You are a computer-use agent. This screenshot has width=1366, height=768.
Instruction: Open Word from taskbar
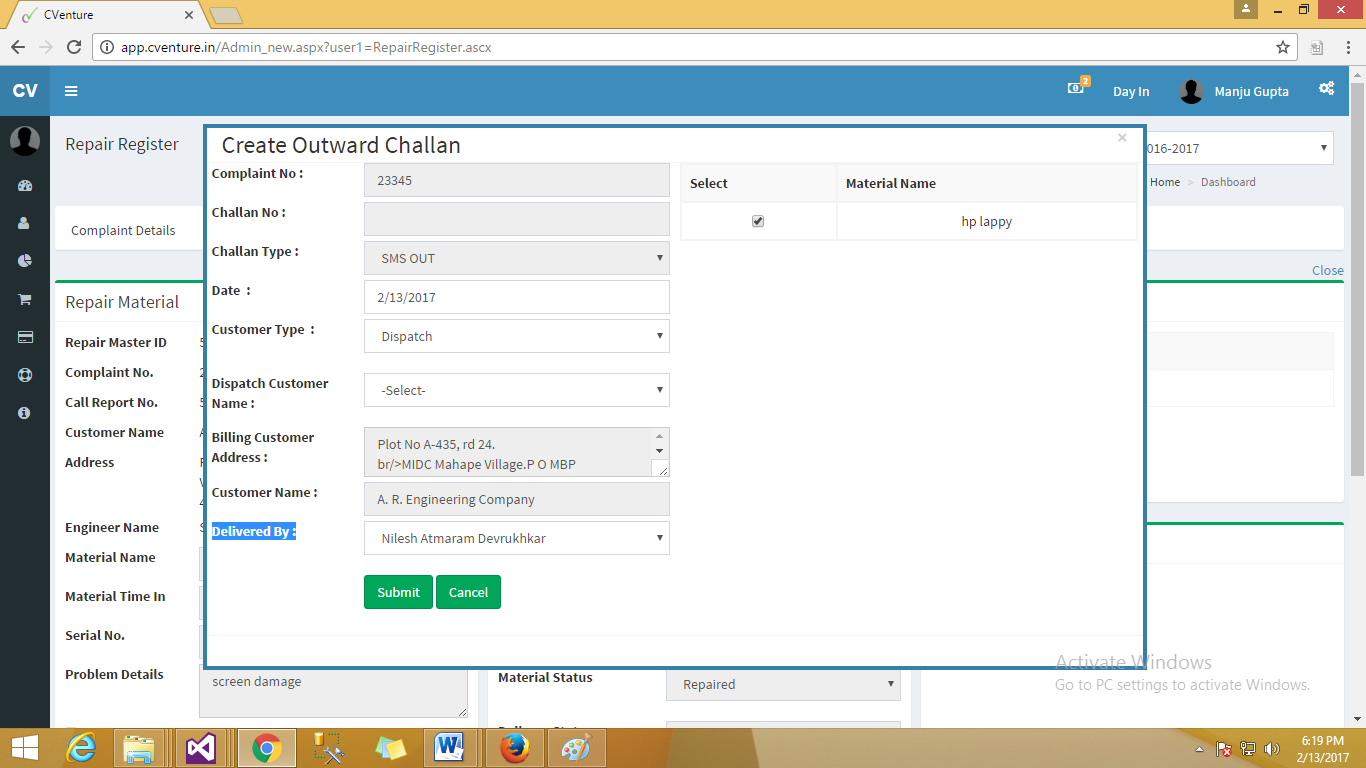pos(450,748)
